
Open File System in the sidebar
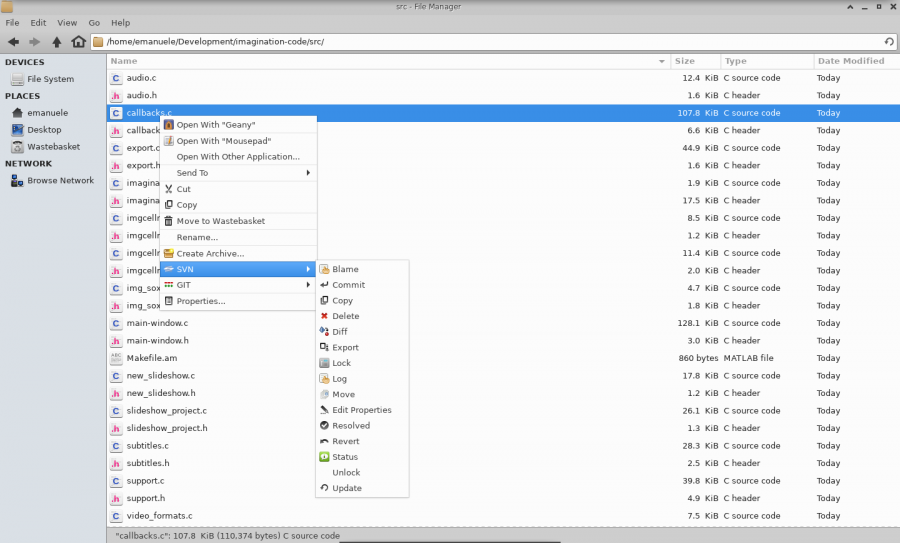[51, 79]
